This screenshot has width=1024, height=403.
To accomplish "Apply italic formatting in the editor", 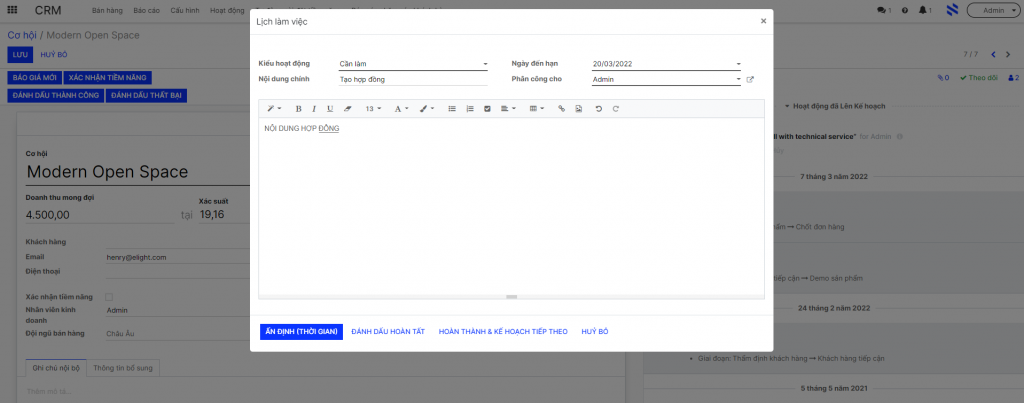I will pos(313,109).
